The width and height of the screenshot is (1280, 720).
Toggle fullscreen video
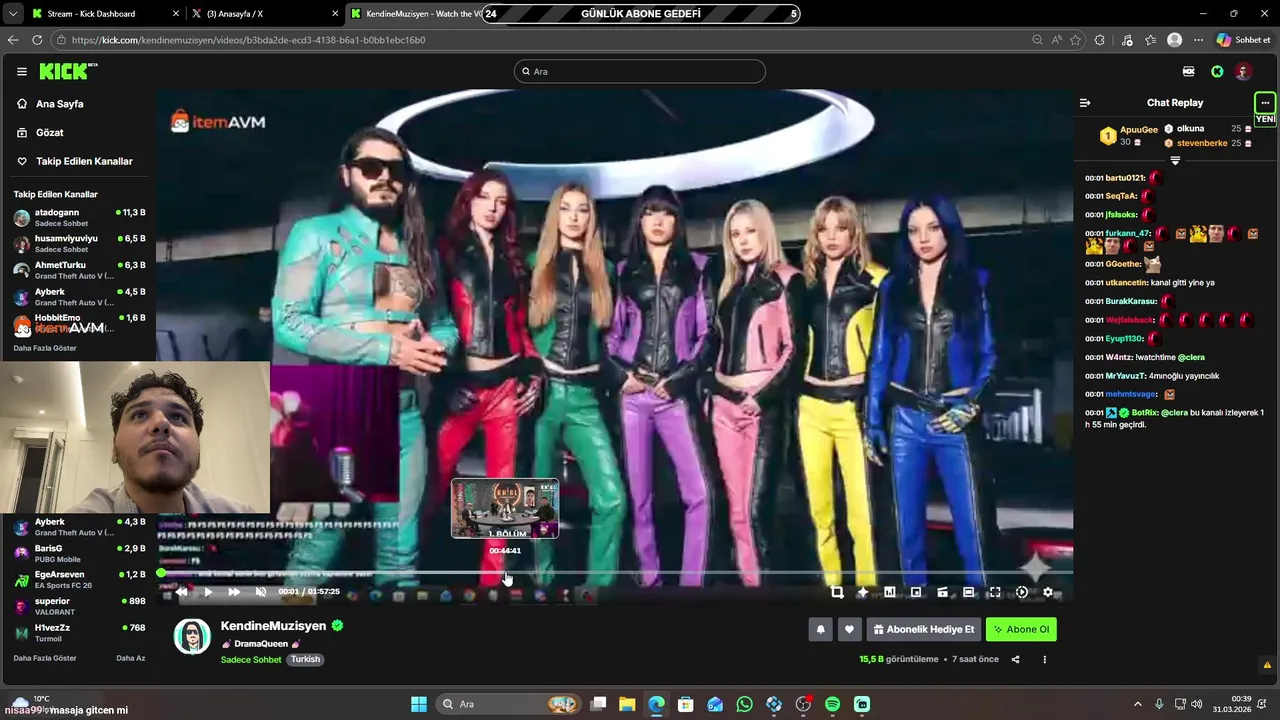pyautogui.click(x=995, y=592)
